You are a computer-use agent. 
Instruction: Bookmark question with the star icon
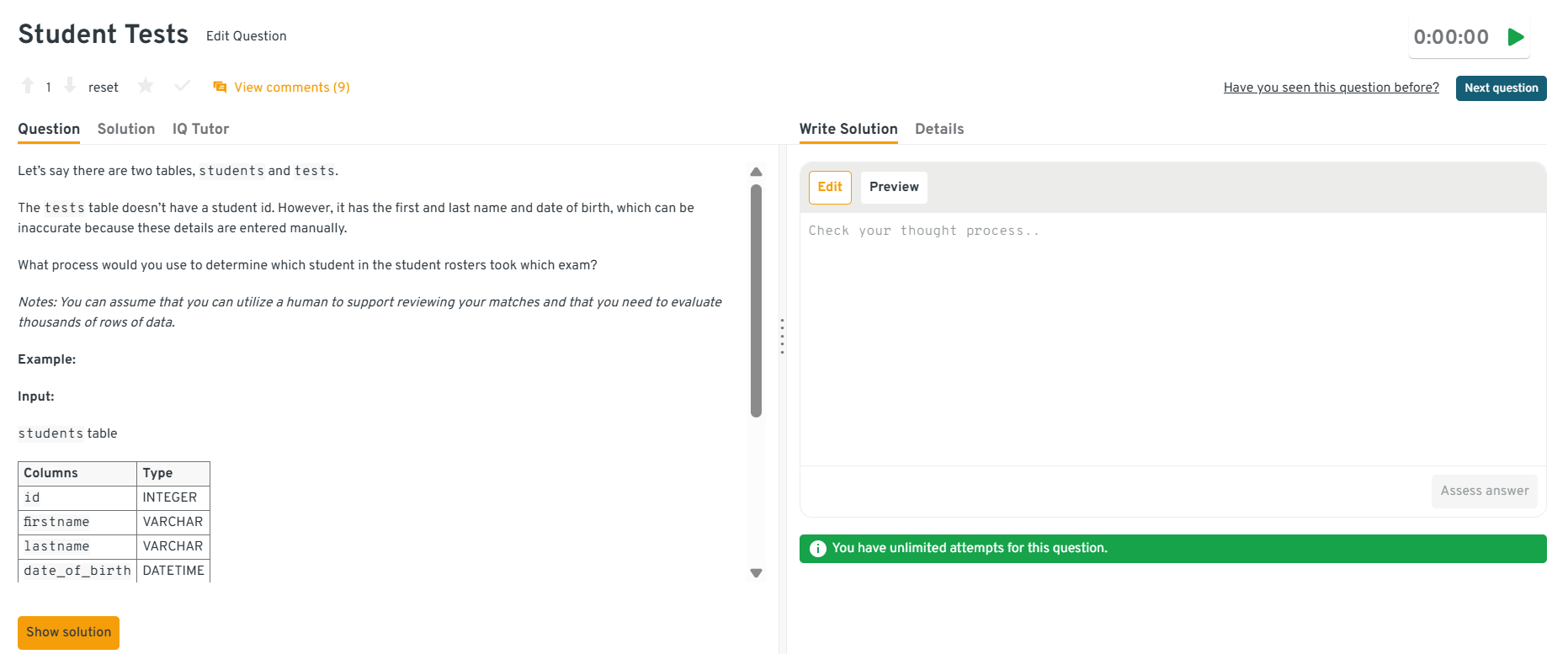(x=146, y=86)
